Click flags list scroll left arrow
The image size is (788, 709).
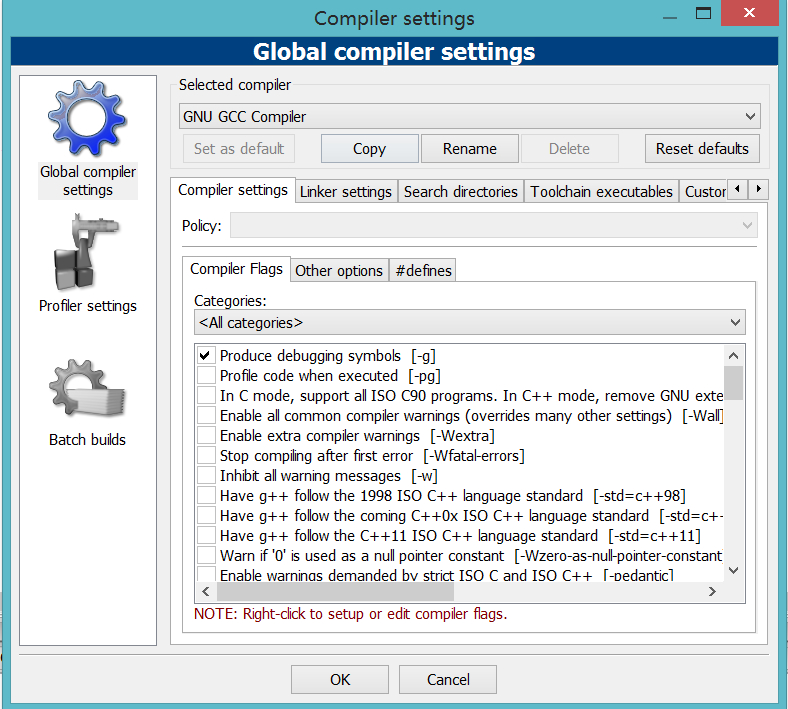pos(206,591)
